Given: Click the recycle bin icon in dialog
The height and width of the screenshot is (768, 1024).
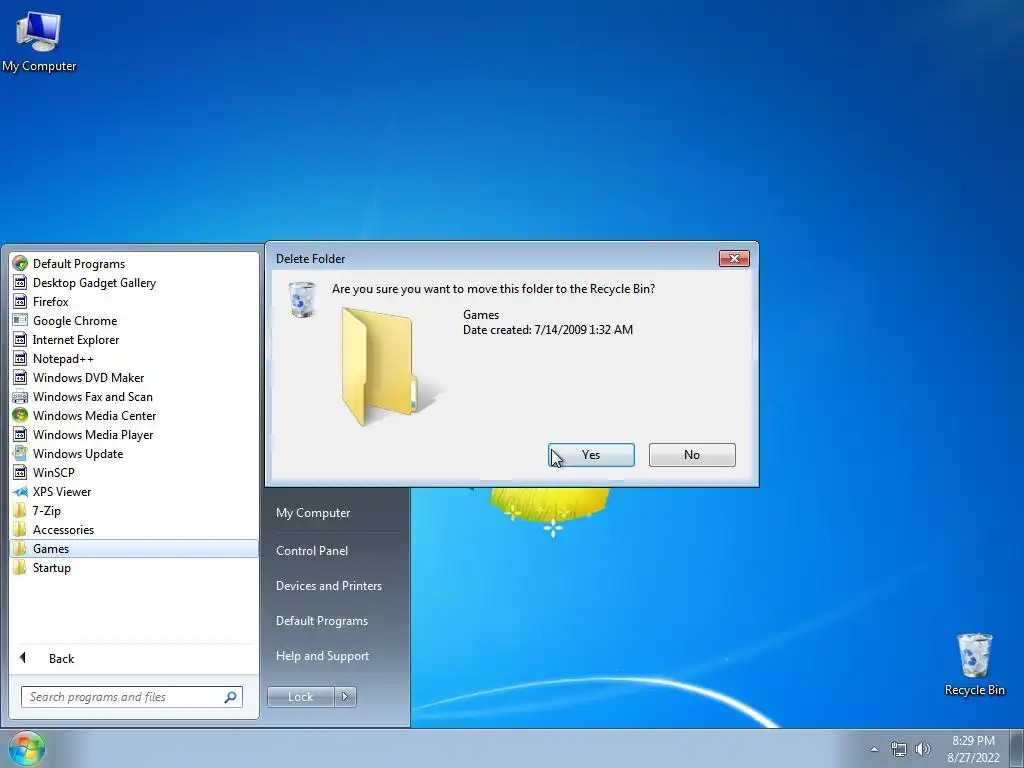Looking at the screenshot, I should click(x=302, y=300).
